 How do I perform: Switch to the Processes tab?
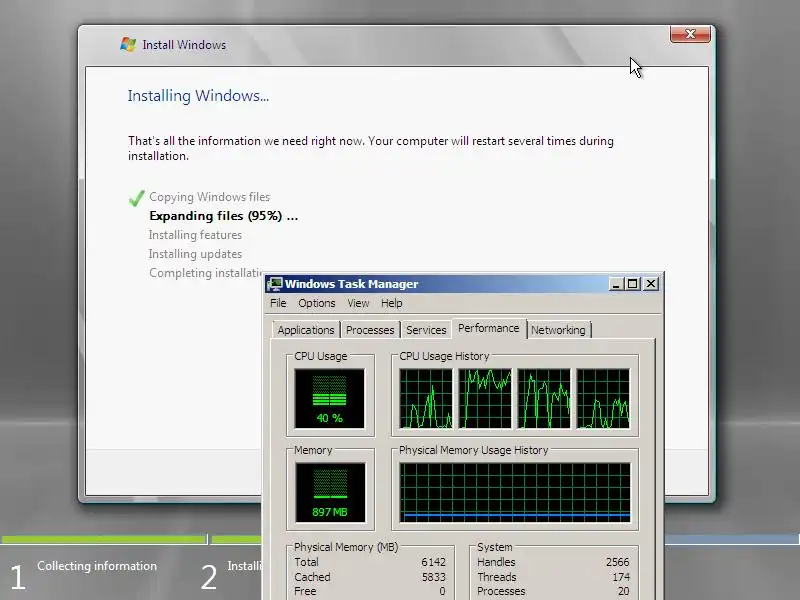(370, 330)
